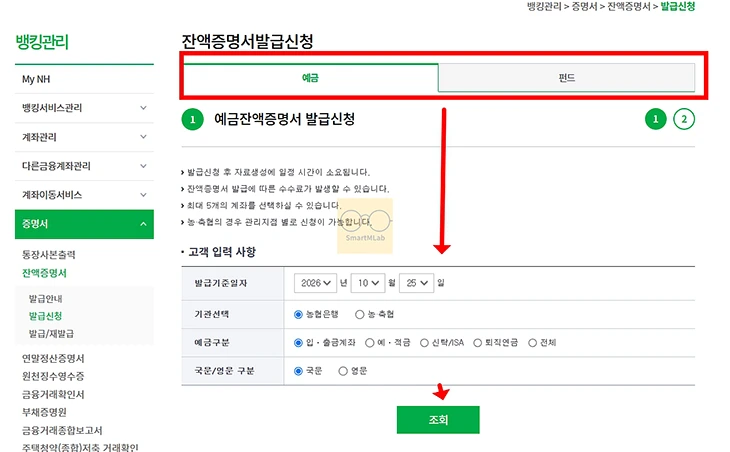This screenshot has width=730, height=452.
Task: Choose 국문 language radio button
Action: coord(298,371)
